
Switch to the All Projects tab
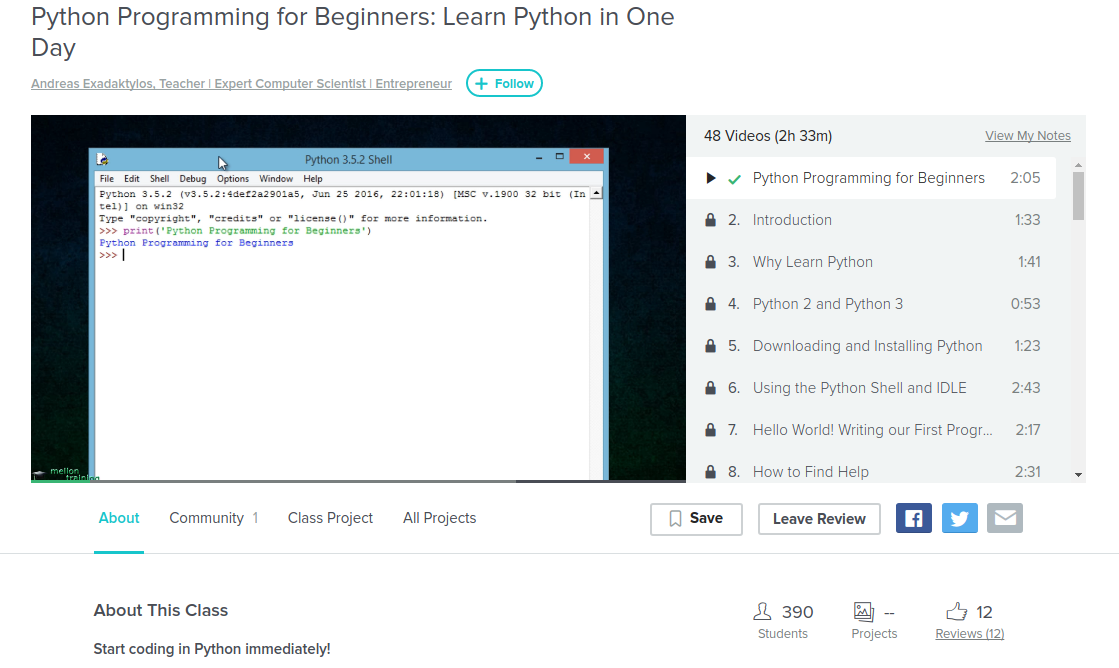pyautogui.click(x=439, y=518)
